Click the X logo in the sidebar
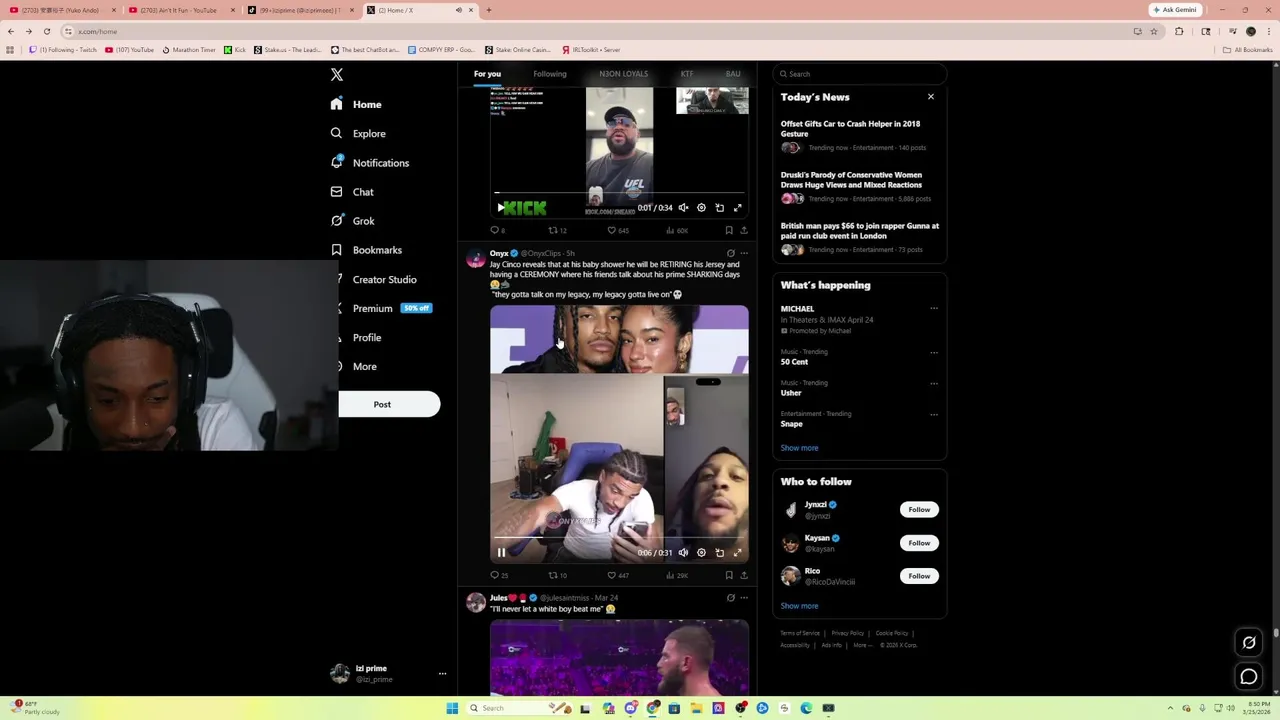Screen dimensions: 1280x720 (337, 75)
